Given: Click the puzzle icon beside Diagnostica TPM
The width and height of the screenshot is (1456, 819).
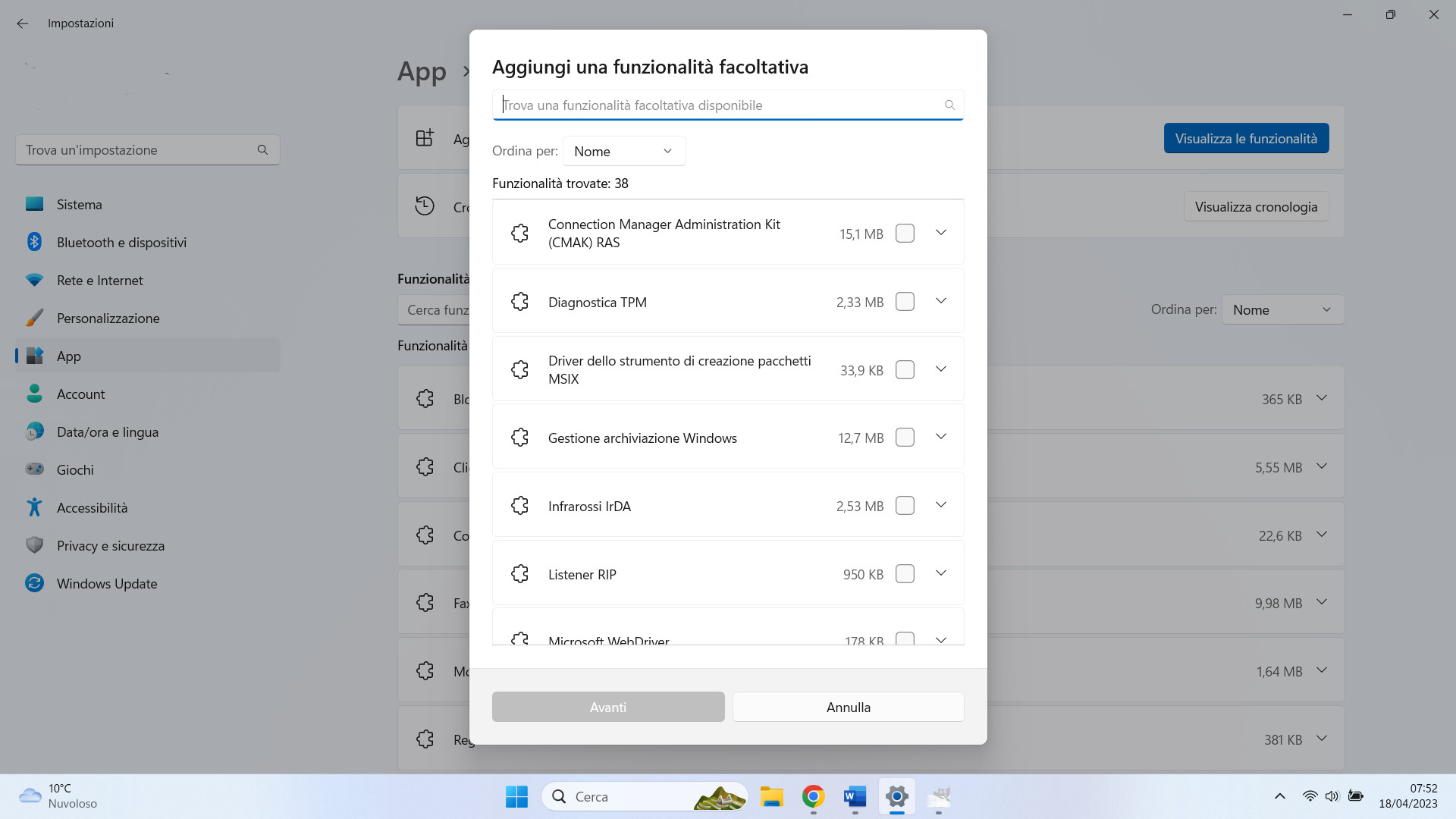Looking at the screenshot, I should pyautogui.click(x=519, y=302).
